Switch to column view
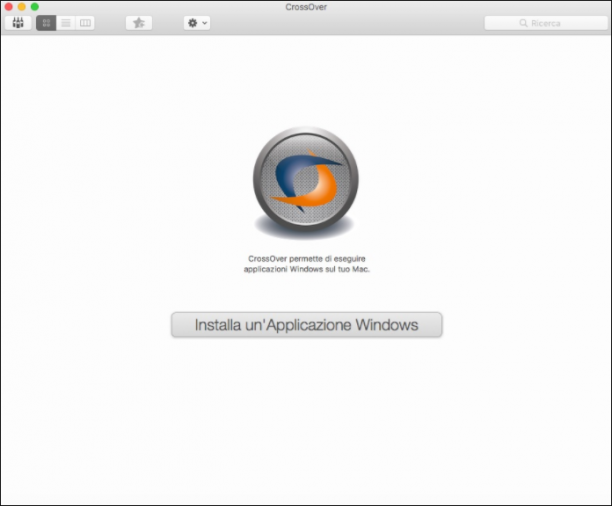The height and width of the screenshot is (506, 612). pyautogui.click(x=85, y=23)
